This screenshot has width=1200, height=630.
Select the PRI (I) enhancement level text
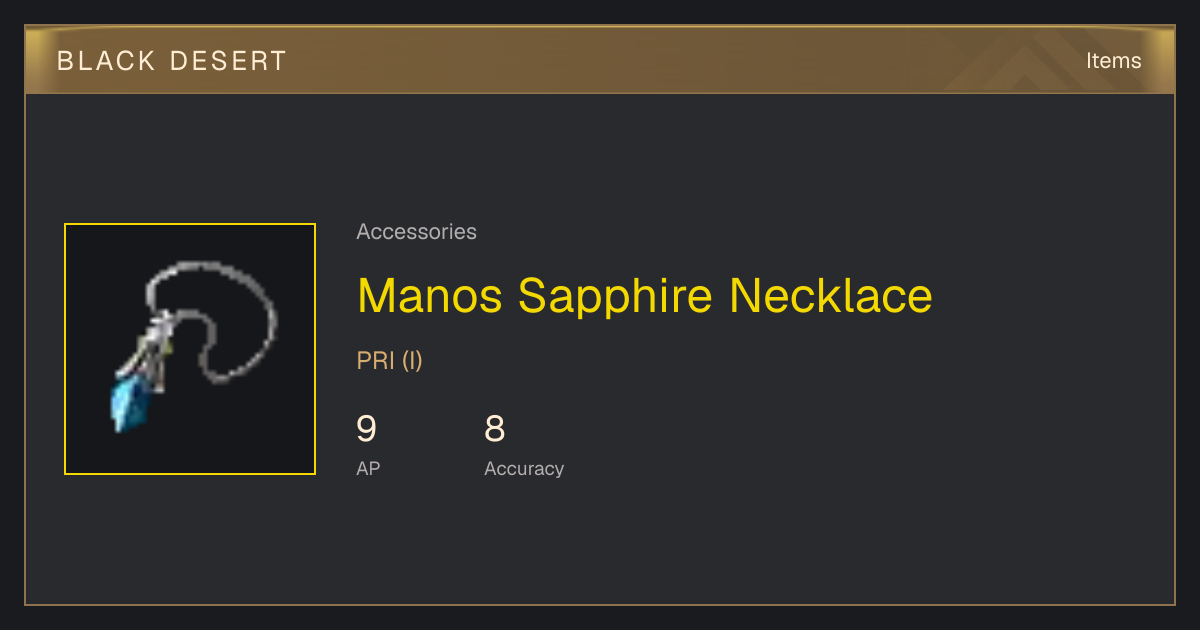tap(390, 361)
